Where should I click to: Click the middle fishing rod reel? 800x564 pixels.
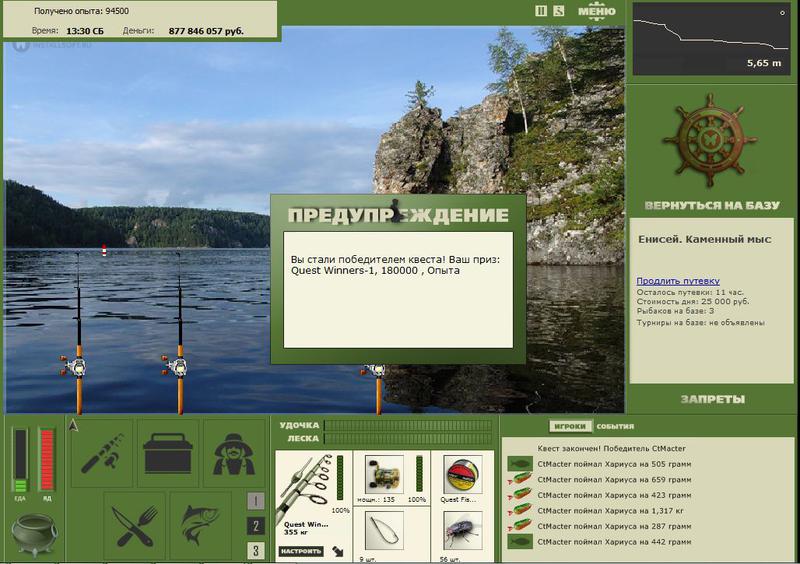(x=176, y=366)
